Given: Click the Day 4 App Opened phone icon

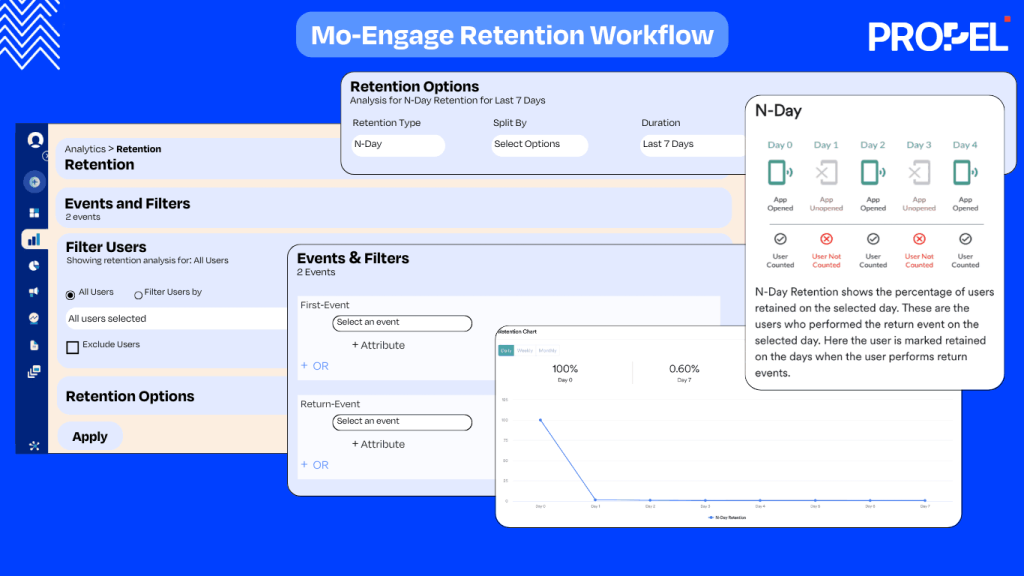Looking at the screenshot, I should click(x=965, y=173).
